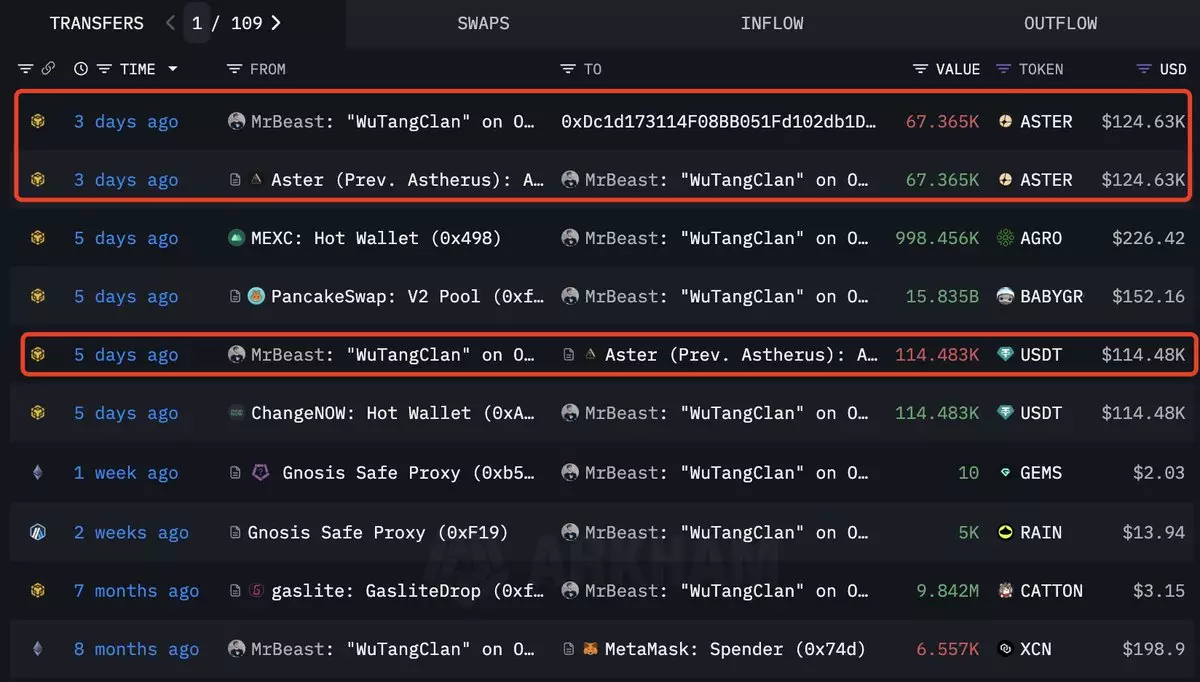The image size is (1200, 682).
Task: Select the OUTFLOW tab
Action: click(1060, 23)
